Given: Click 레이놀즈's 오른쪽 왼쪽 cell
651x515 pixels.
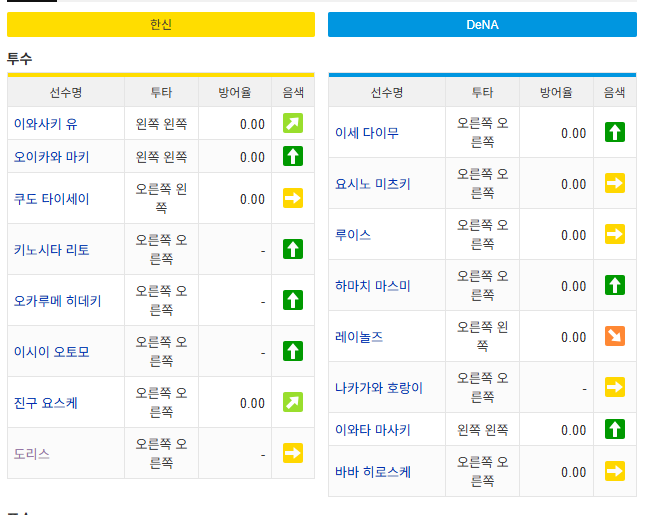Looking at the screenshot, I should (482, 336).
